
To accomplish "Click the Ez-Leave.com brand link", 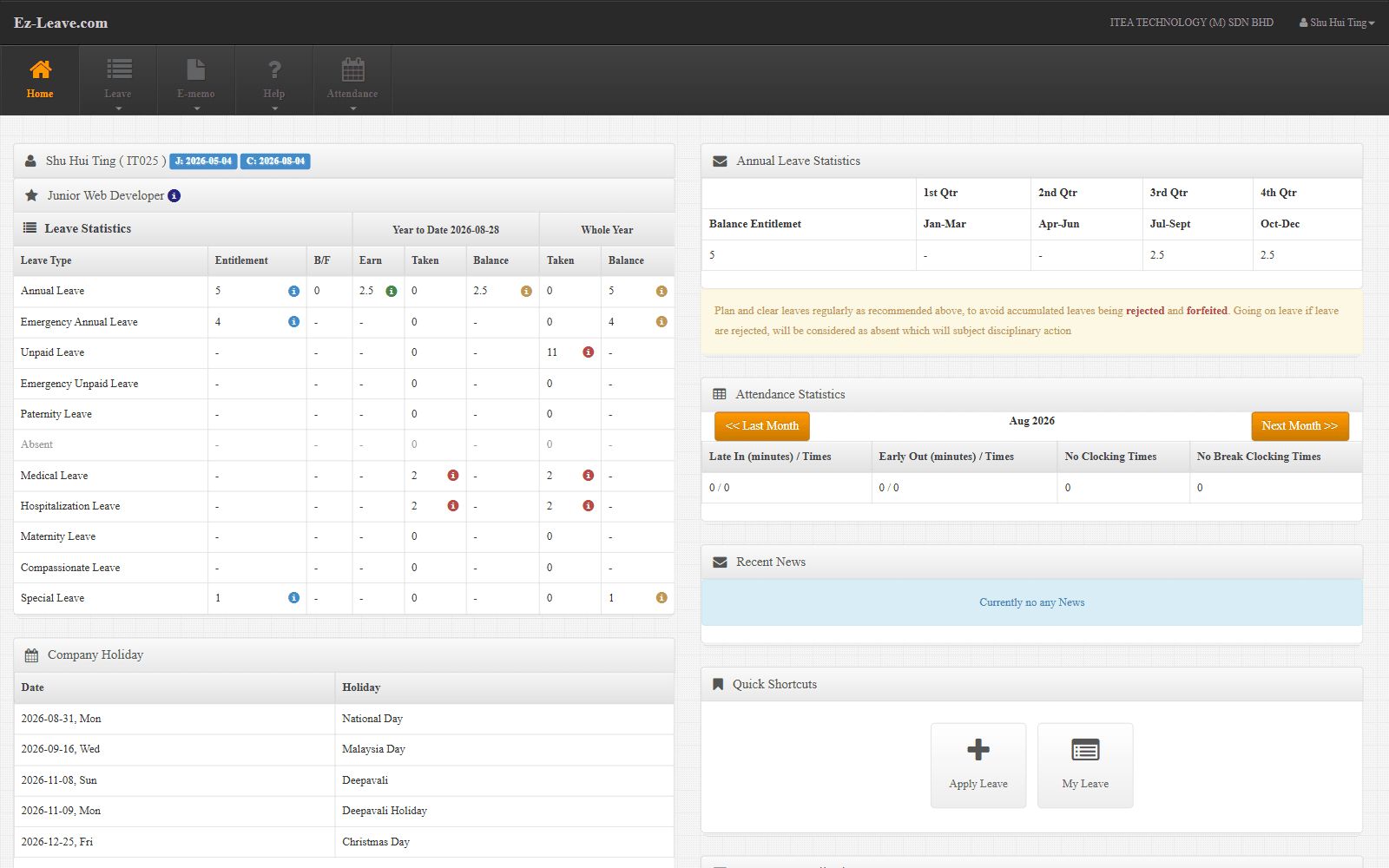I will 61,23.
